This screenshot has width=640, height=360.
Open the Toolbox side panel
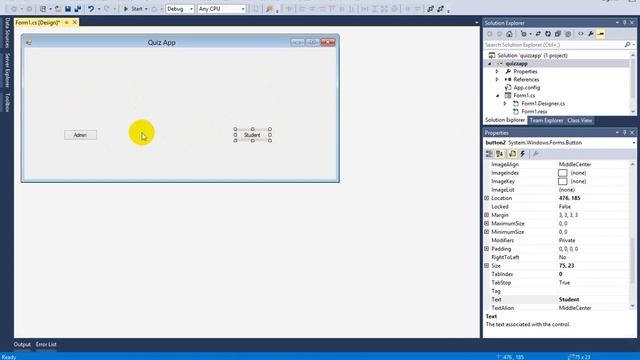coord(7,102)
